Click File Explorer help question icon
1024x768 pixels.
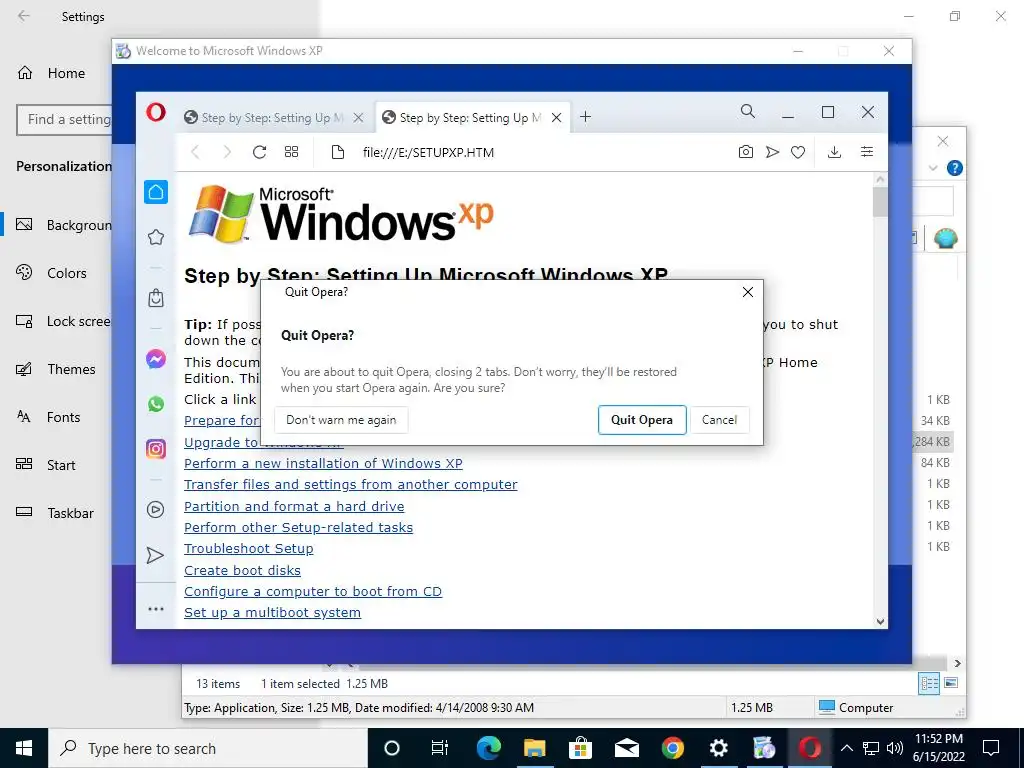954,168
